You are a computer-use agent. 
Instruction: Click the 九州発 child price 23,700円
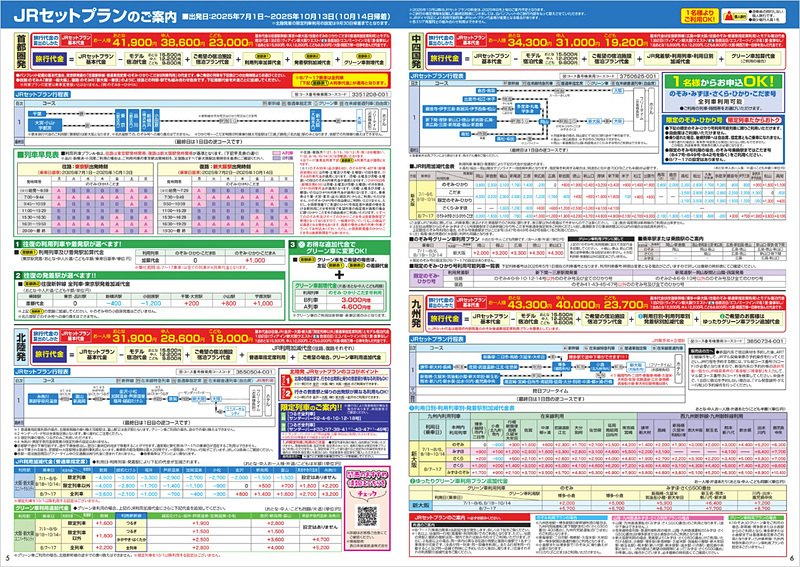(627, 305)
